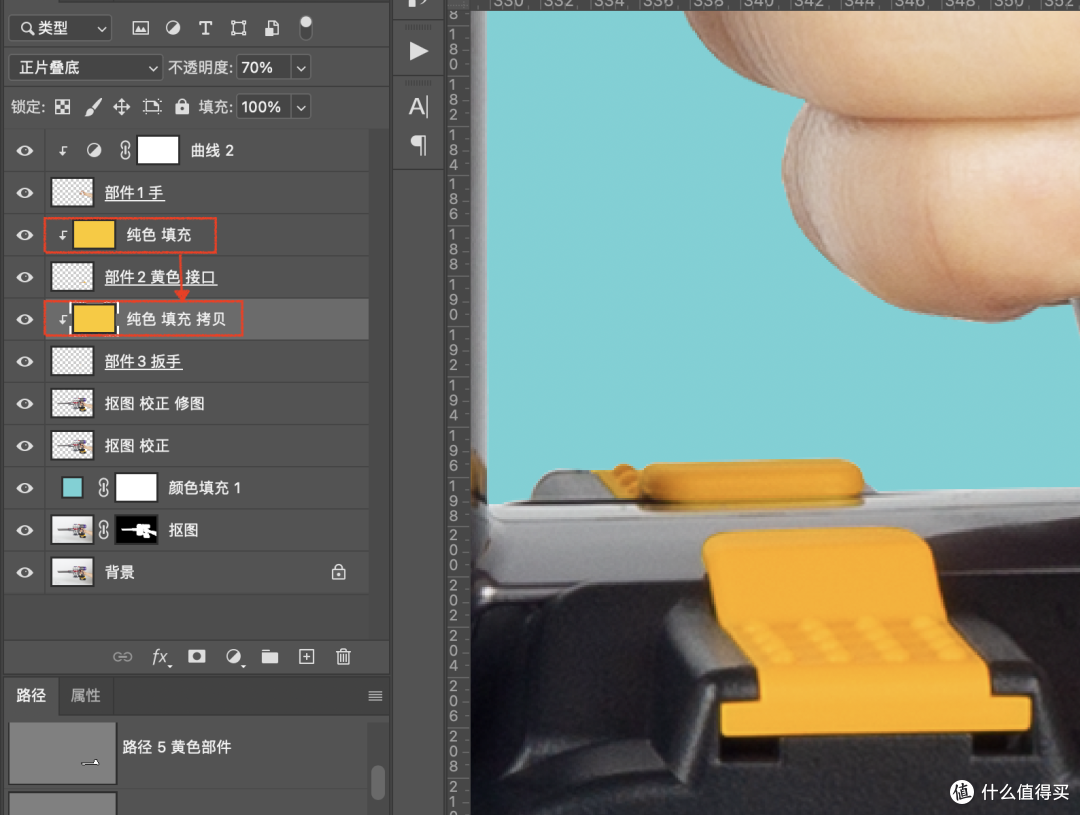Image resolution: width=1080 pixels, height=815 pixels.
Task: Click the fill 100% input field
Action: (264, 107)
